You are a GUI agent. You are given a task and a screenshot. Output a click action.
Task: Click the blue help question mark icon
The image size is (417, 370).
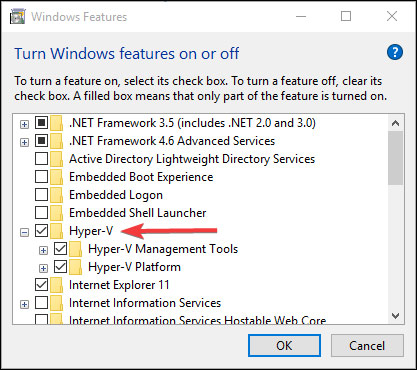395,53
